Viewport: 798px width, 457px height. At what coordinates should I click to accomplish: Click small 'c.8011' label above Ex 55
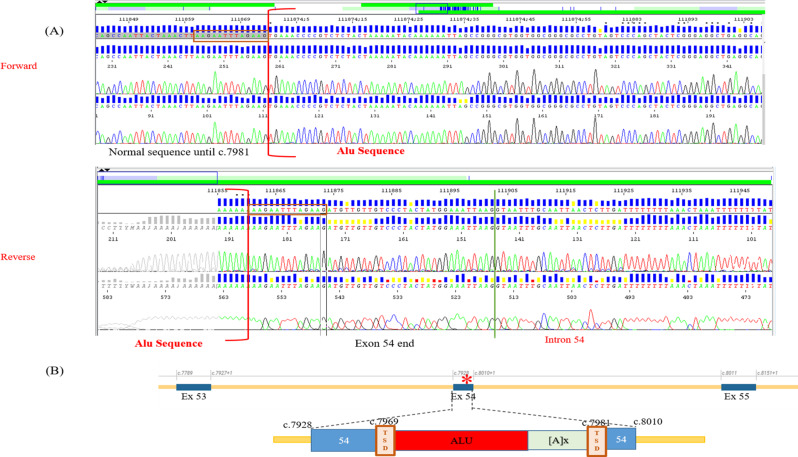pyautogui.click(x=729, y=373)
